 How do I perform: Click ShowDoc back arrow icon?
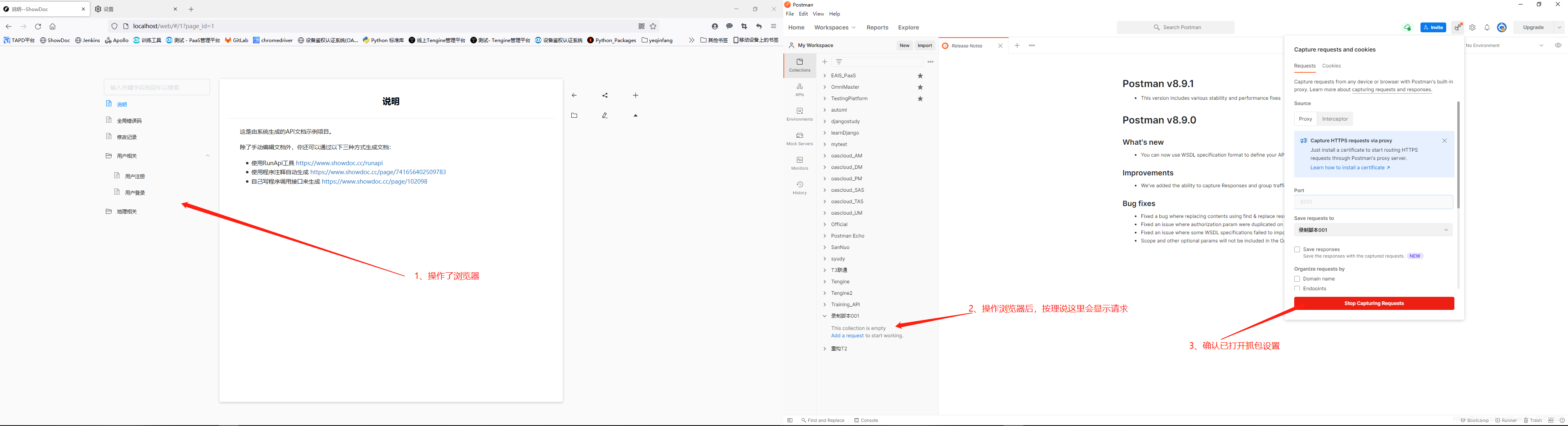tap(574, 96)
